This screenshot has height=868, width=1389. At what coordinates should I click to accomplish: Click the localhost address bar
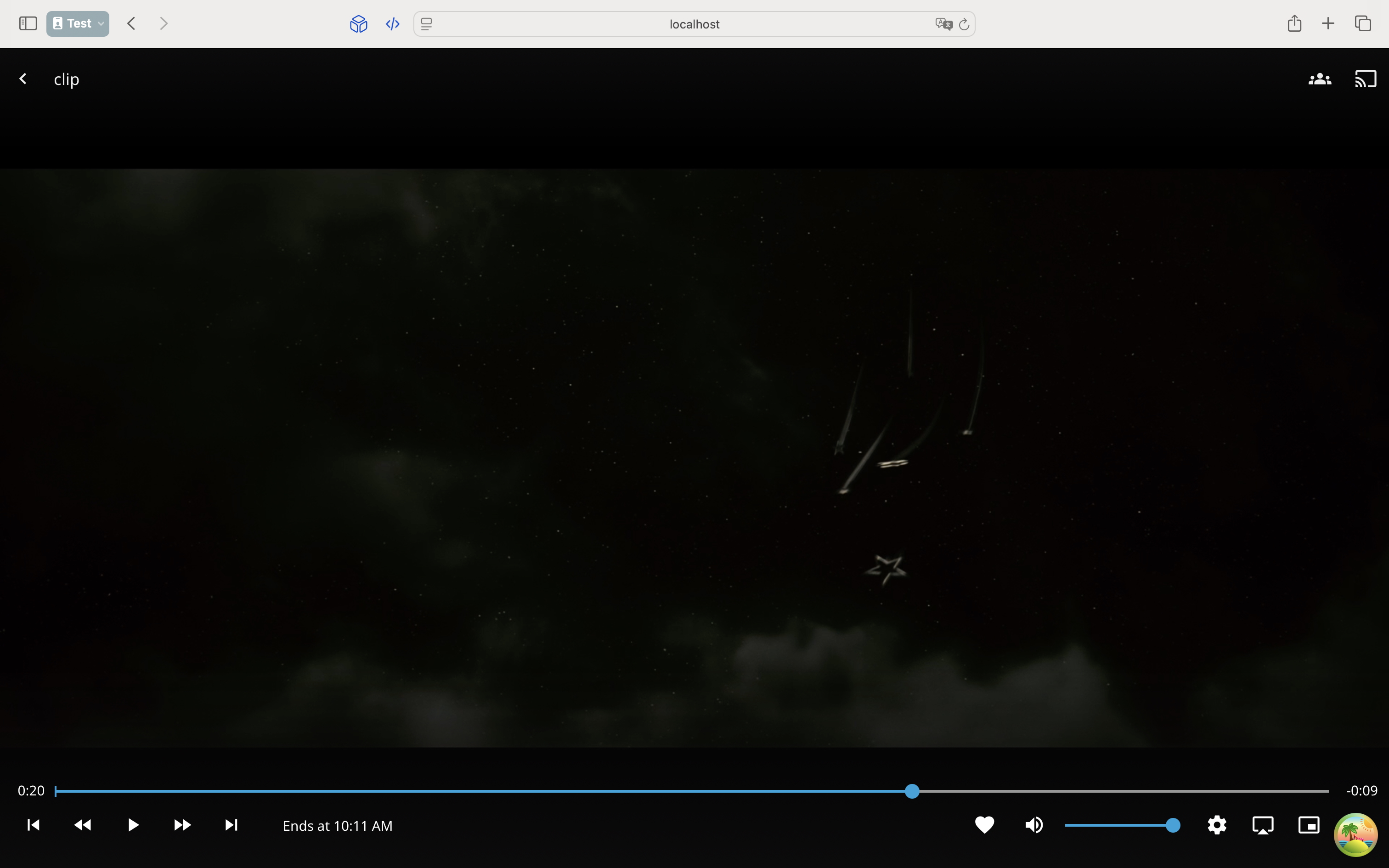(694, 24)
